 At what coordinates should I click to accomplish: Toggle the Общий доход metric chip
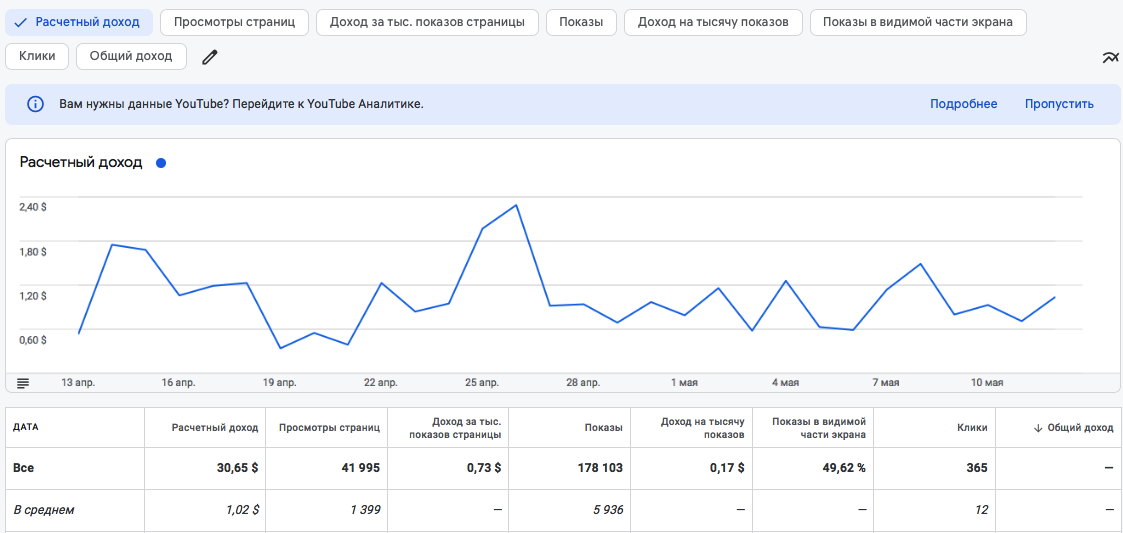pyautogui.click(x=131, y=56)
